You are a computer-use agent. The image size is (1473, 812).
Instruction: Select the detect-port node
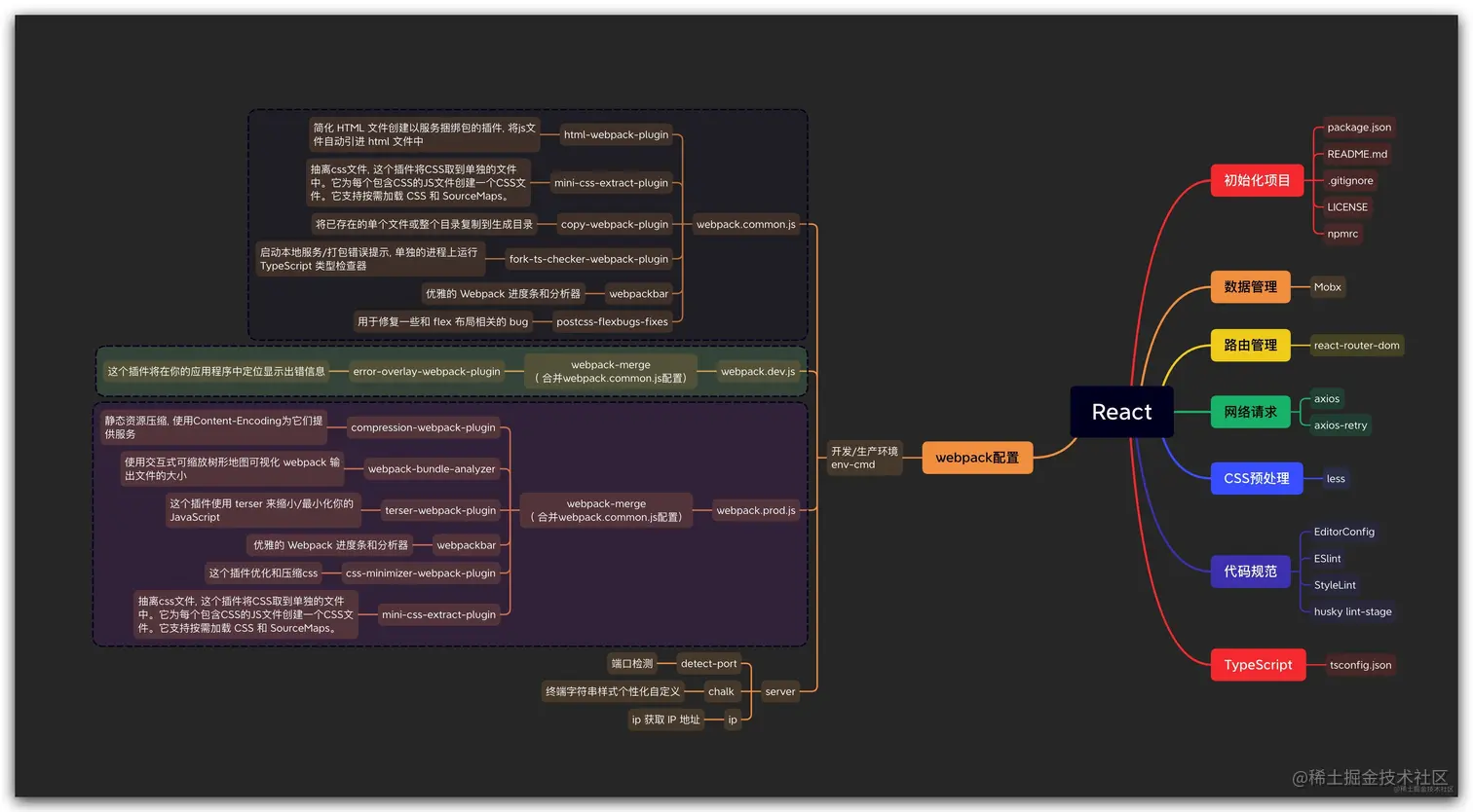(x=708, y=664)
